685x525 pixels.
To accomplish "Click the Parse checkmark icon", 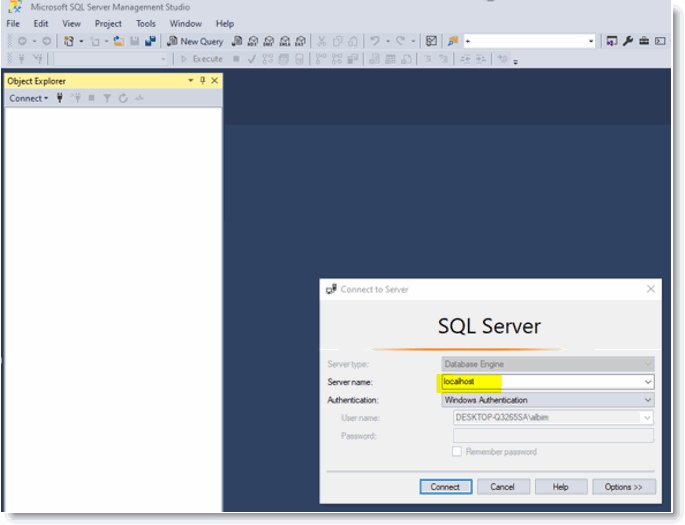I will [x=252, y=59].
